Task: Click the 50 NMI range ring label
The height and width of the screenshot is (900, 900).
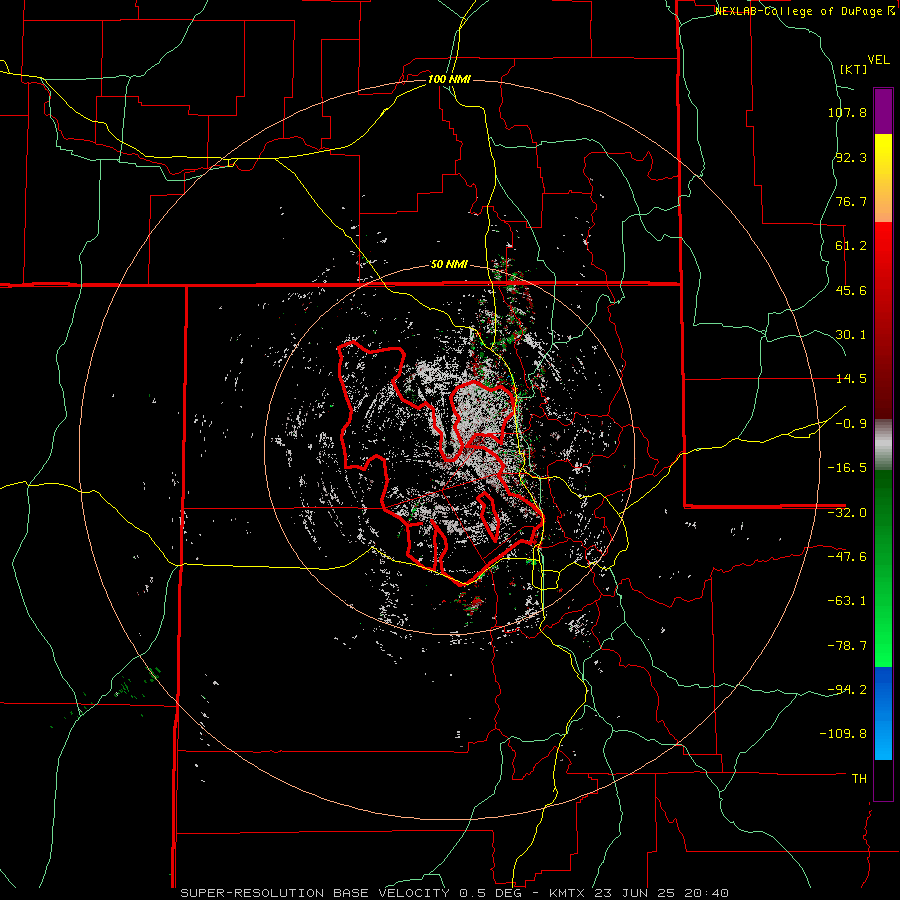Action: [x=449, y=265]
